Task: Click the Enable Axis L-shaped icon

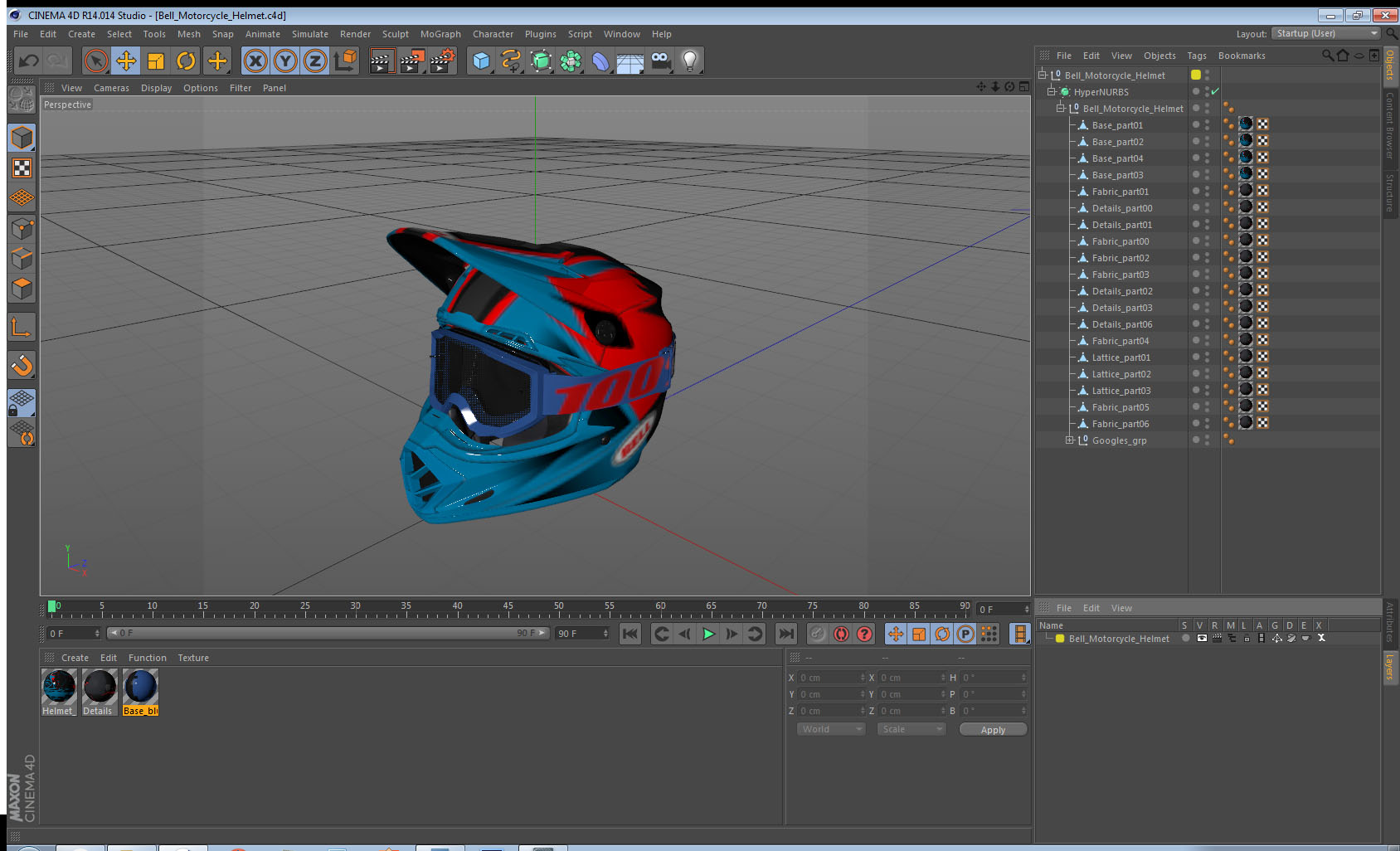Action: click(22, 328)
